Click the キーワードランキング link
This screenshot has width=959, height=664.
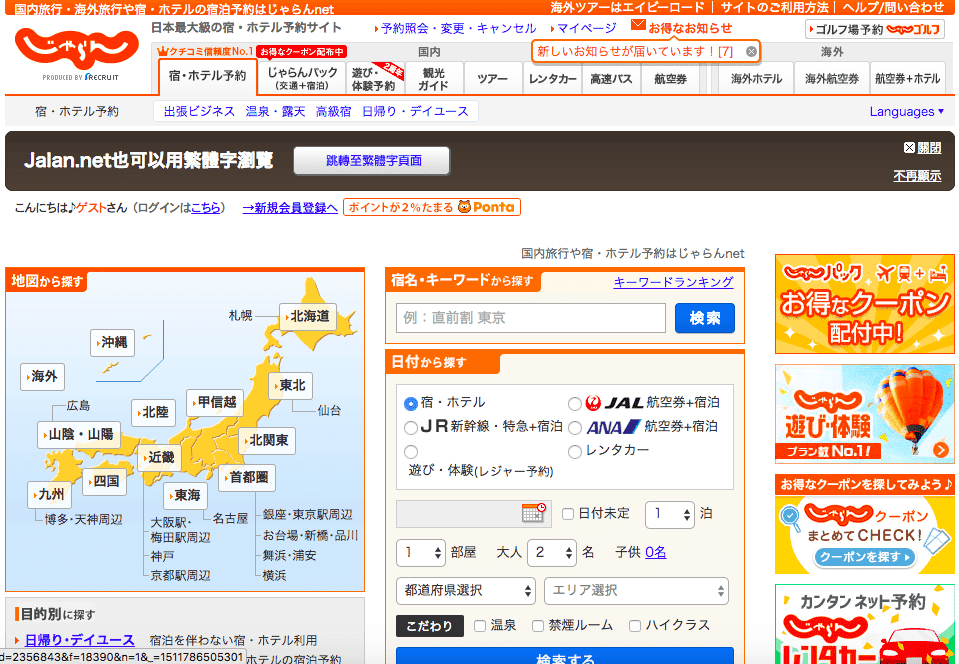673,282
